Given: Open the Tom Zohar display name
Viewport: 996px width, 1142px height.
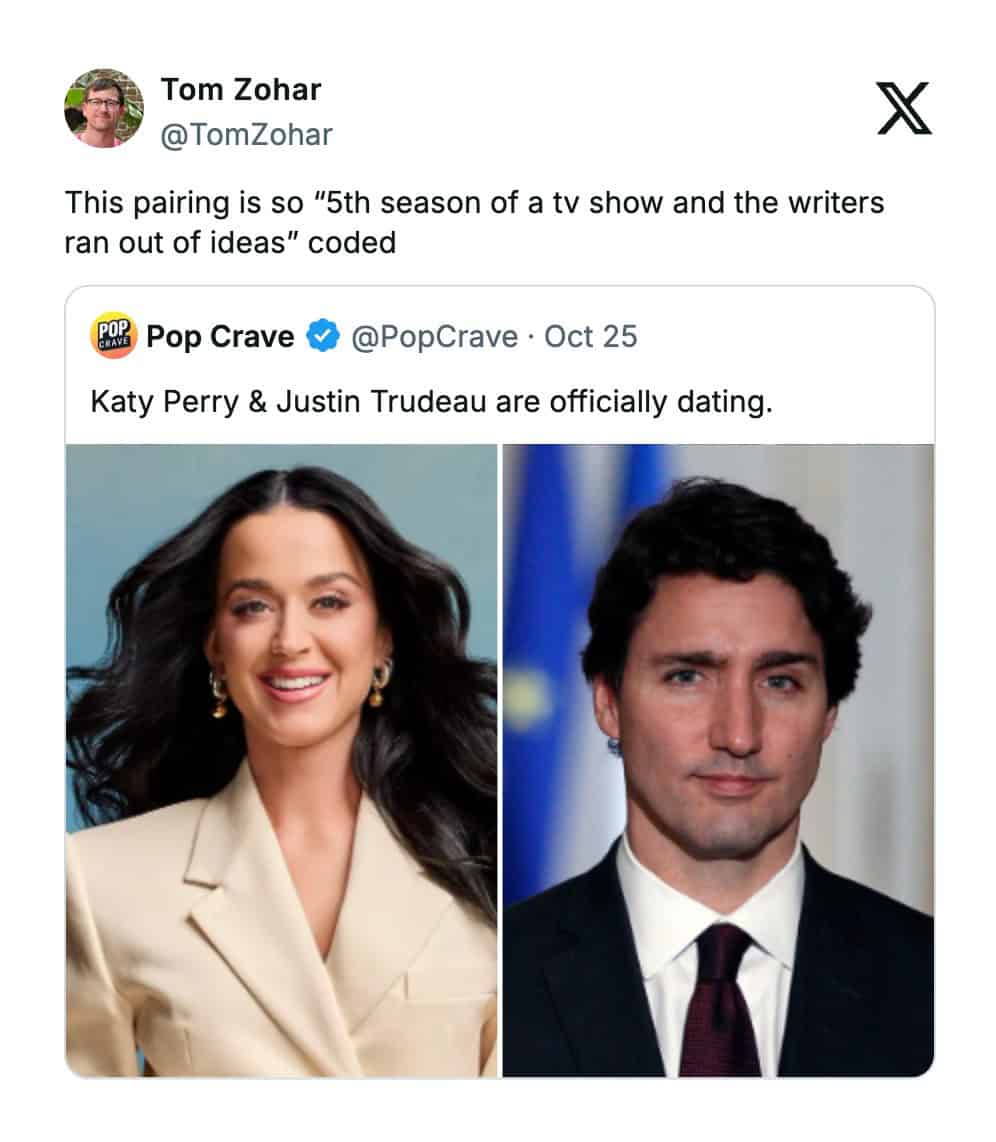Looking at the screenshot, I should pos(241,90).
